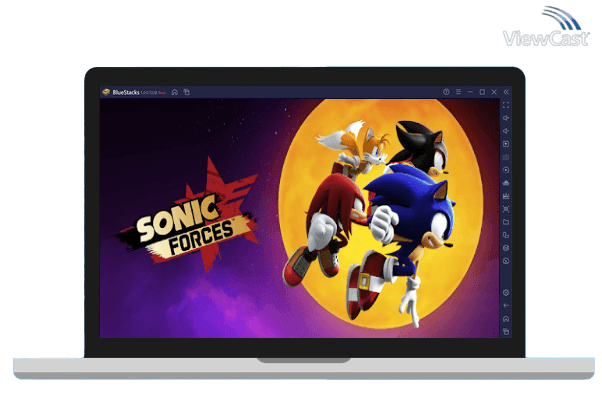Open the multi-instance manager cube icon
This screenshot has width=602, height=414.
[x=506, y=248]
